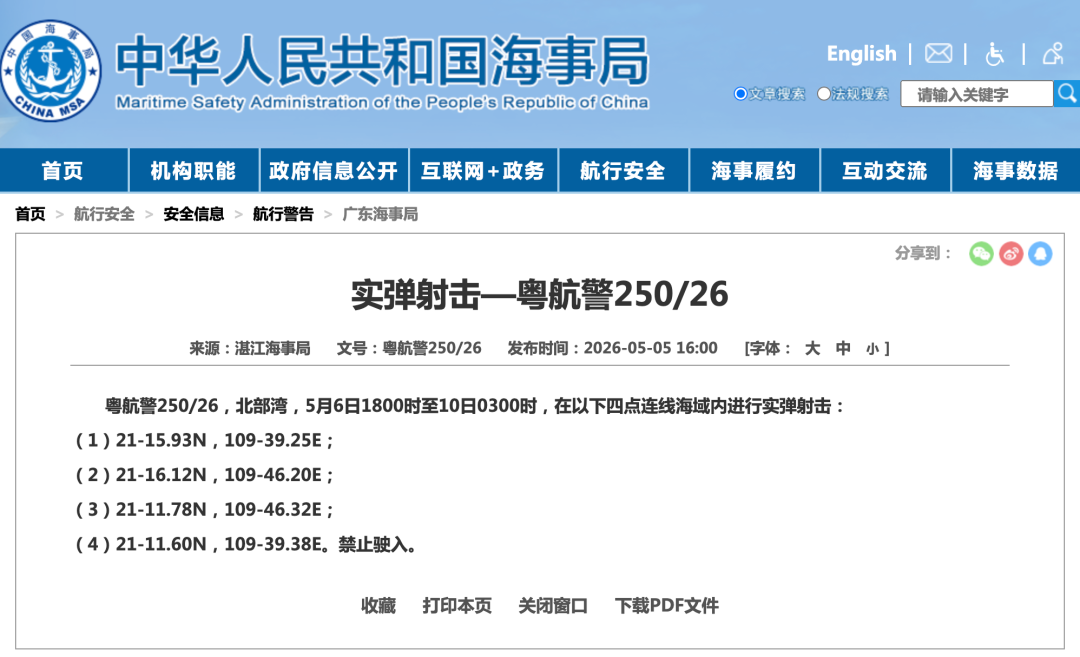Screen dimensions: 1080x657
Task: Click coordinate line (3) 21-11.78N, 109-46.32E
Action: click(x=205, y=510)
